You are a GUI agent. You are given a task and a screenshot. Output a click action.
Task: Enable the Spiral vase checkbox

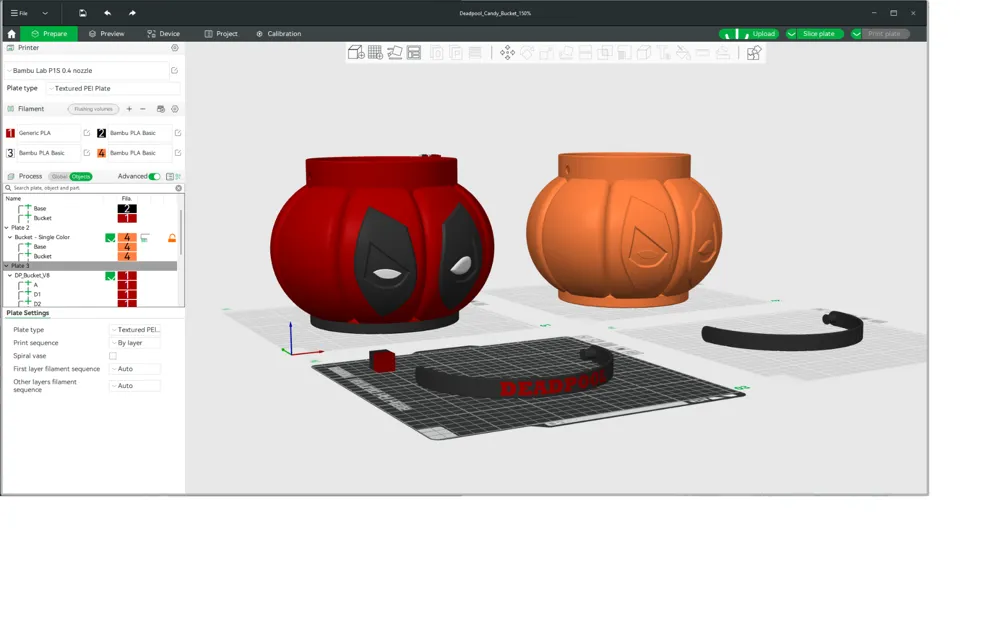click(x=113, y=356)
